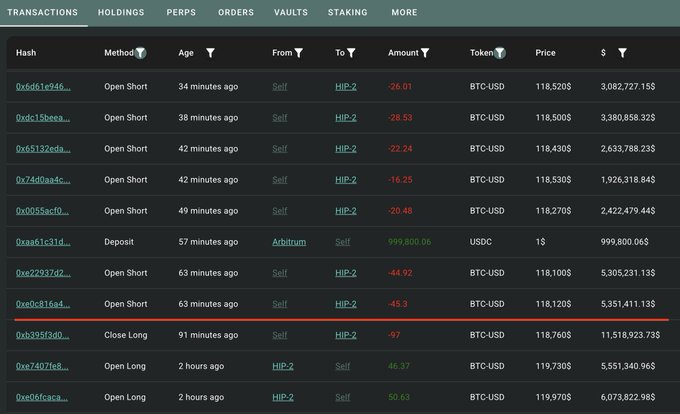Select the amount -45.3

click(398, 304)
